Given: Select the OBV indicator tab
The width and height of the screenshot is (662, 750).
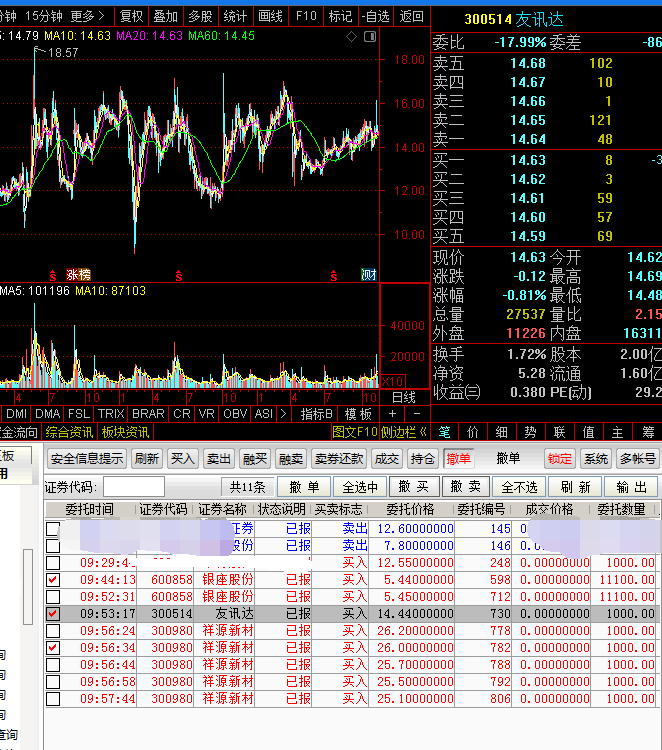Looking at the screenshot, I should pos(235,414).
